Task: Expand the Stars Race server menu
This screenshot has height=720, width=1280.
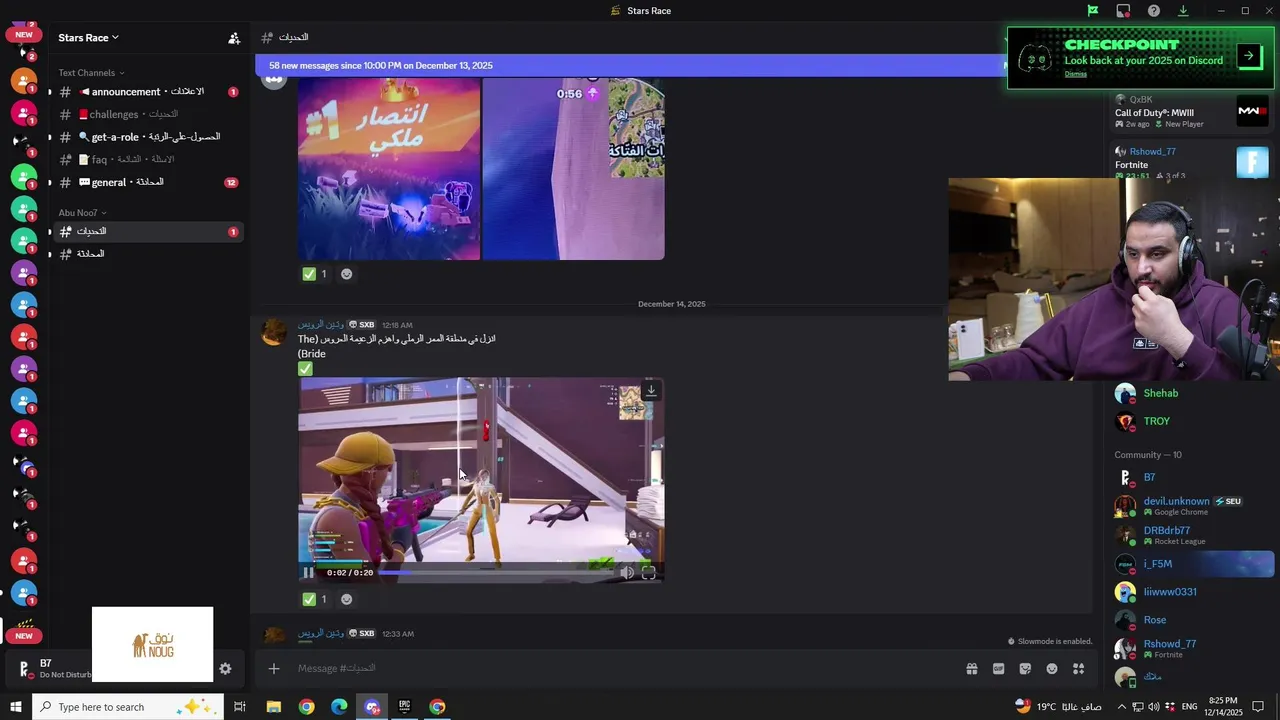Action: [88, 38]
